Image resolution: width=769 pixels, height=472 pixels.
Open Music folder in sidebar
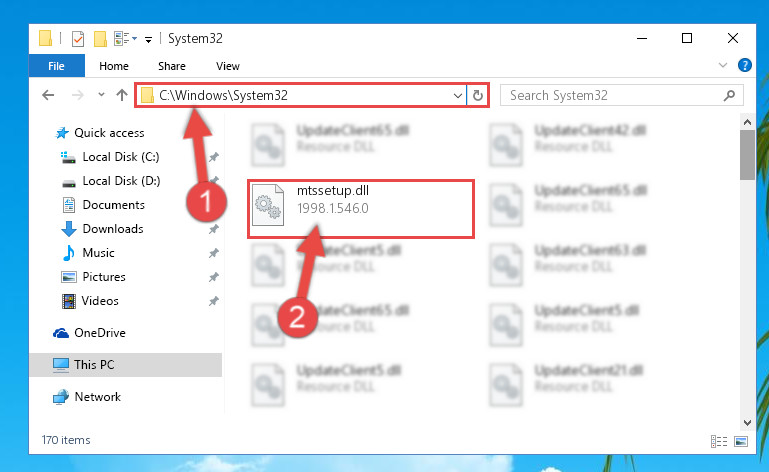[x=98, y=253]
